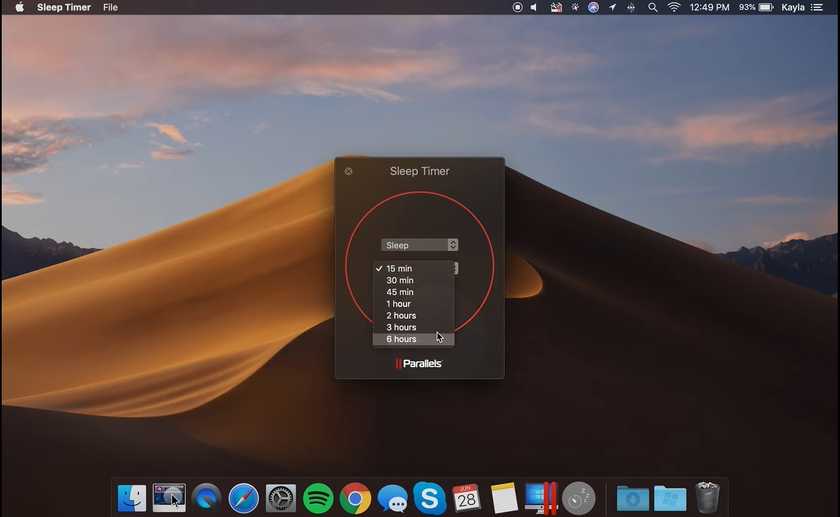
Task: Open the Sleep action dropdown
Action: 419,245
